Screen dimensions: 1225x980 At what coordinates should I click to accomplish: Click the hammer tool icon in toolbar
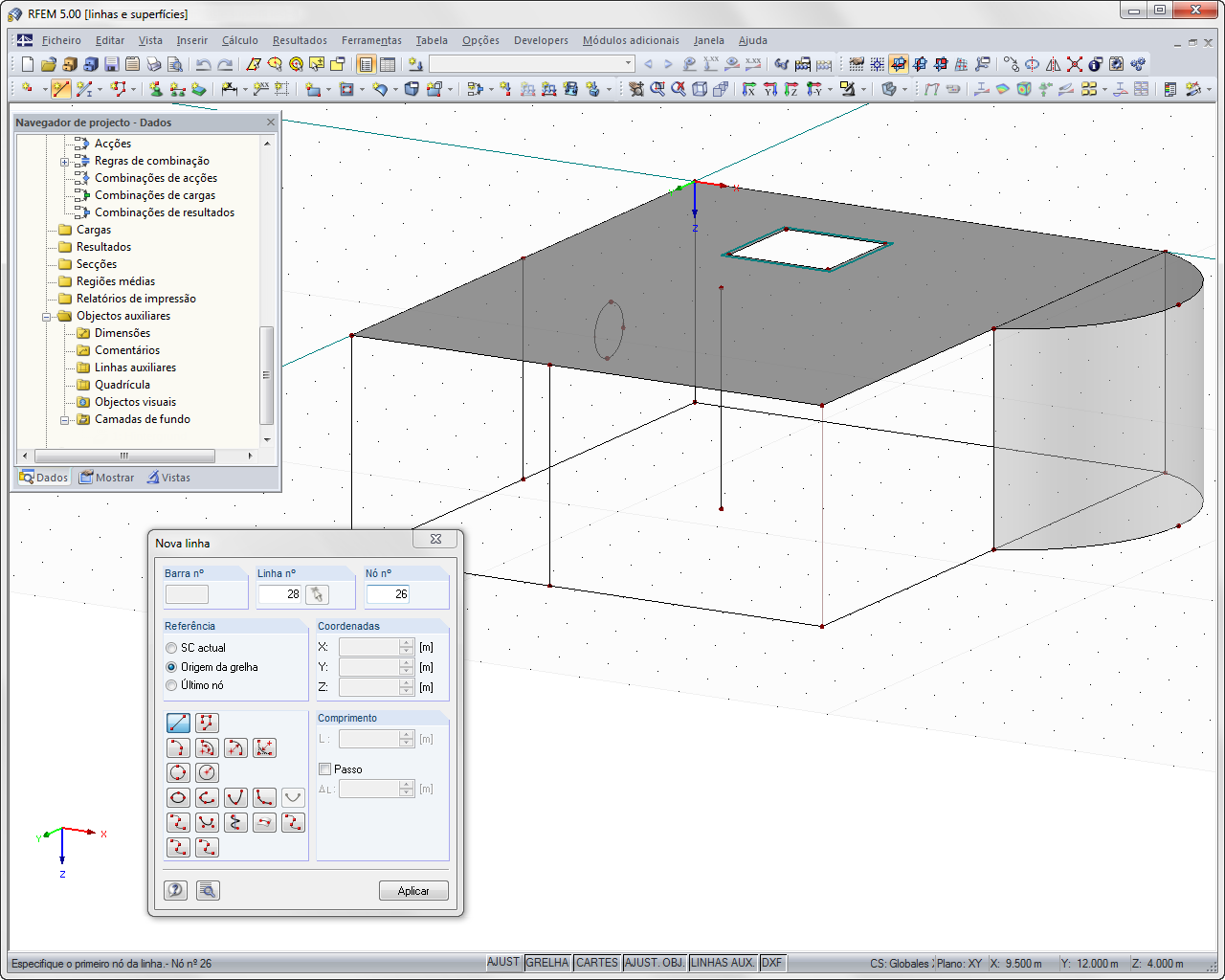click(x=1195, y=89)
